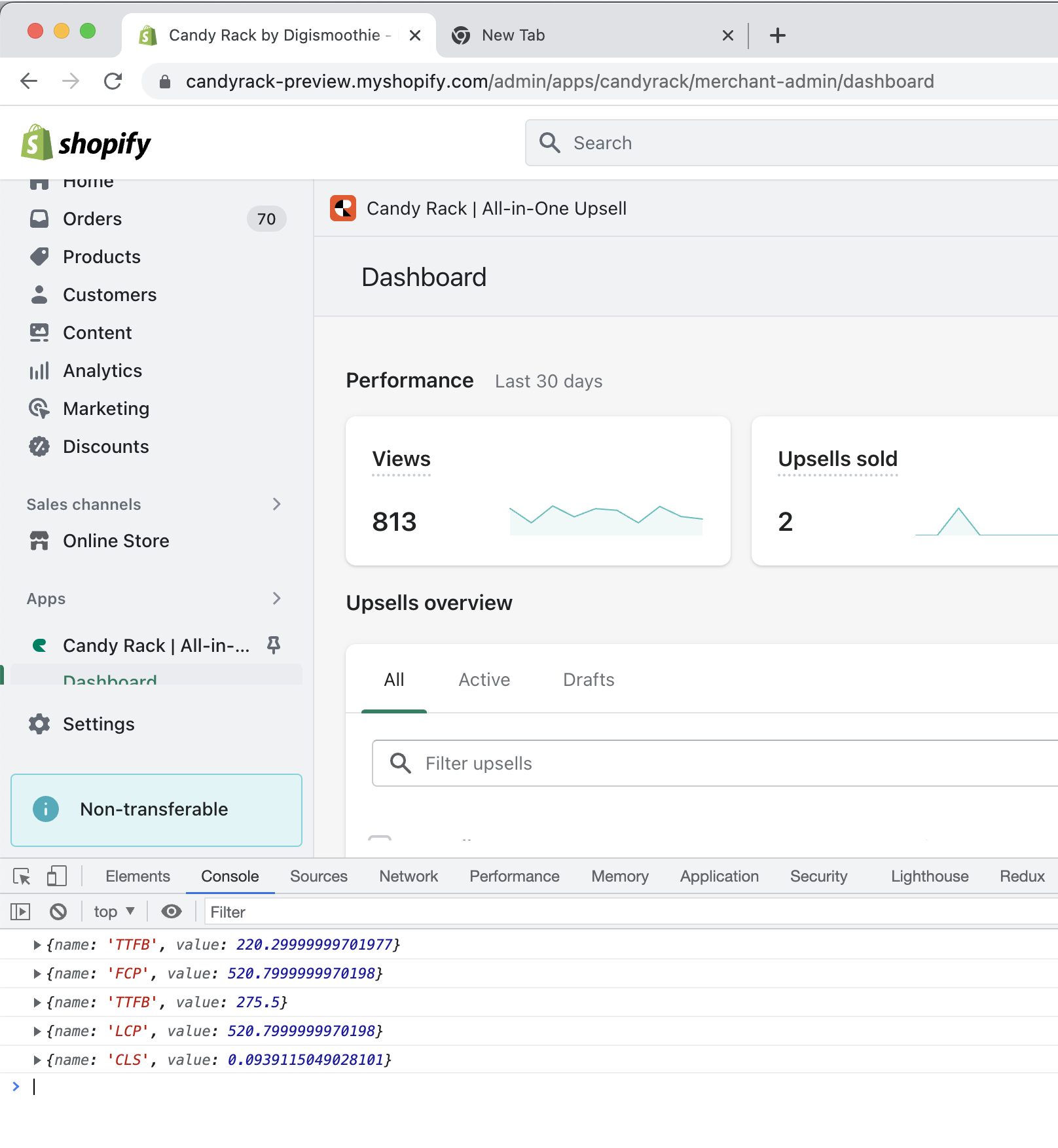The width and height of the screenshot is (1058, 1148).
Task: Expand the Apps section chevron
Action: coord(276,598)
